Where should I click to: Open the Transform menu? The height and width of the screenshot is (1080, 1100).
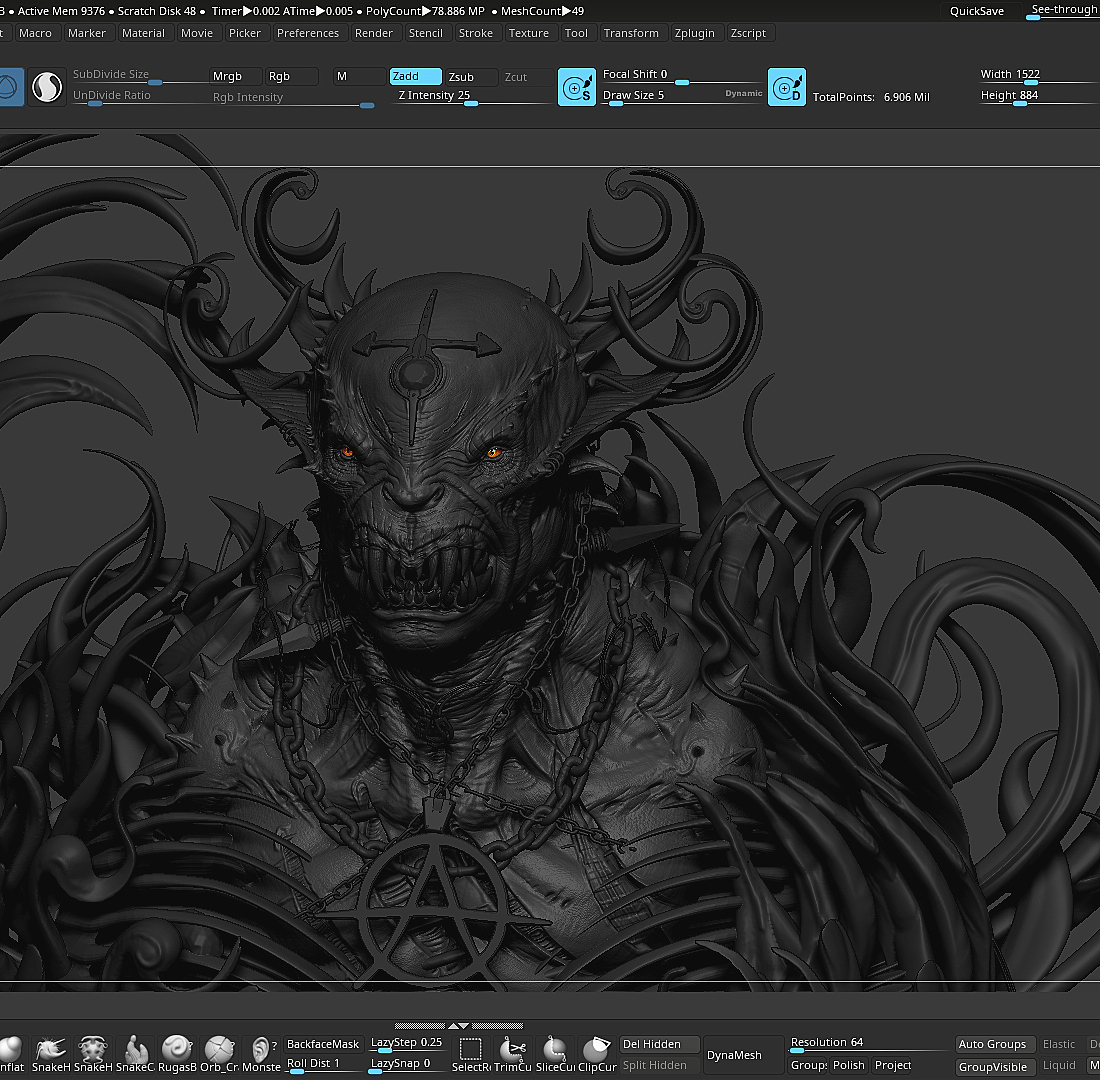[631, 33]
